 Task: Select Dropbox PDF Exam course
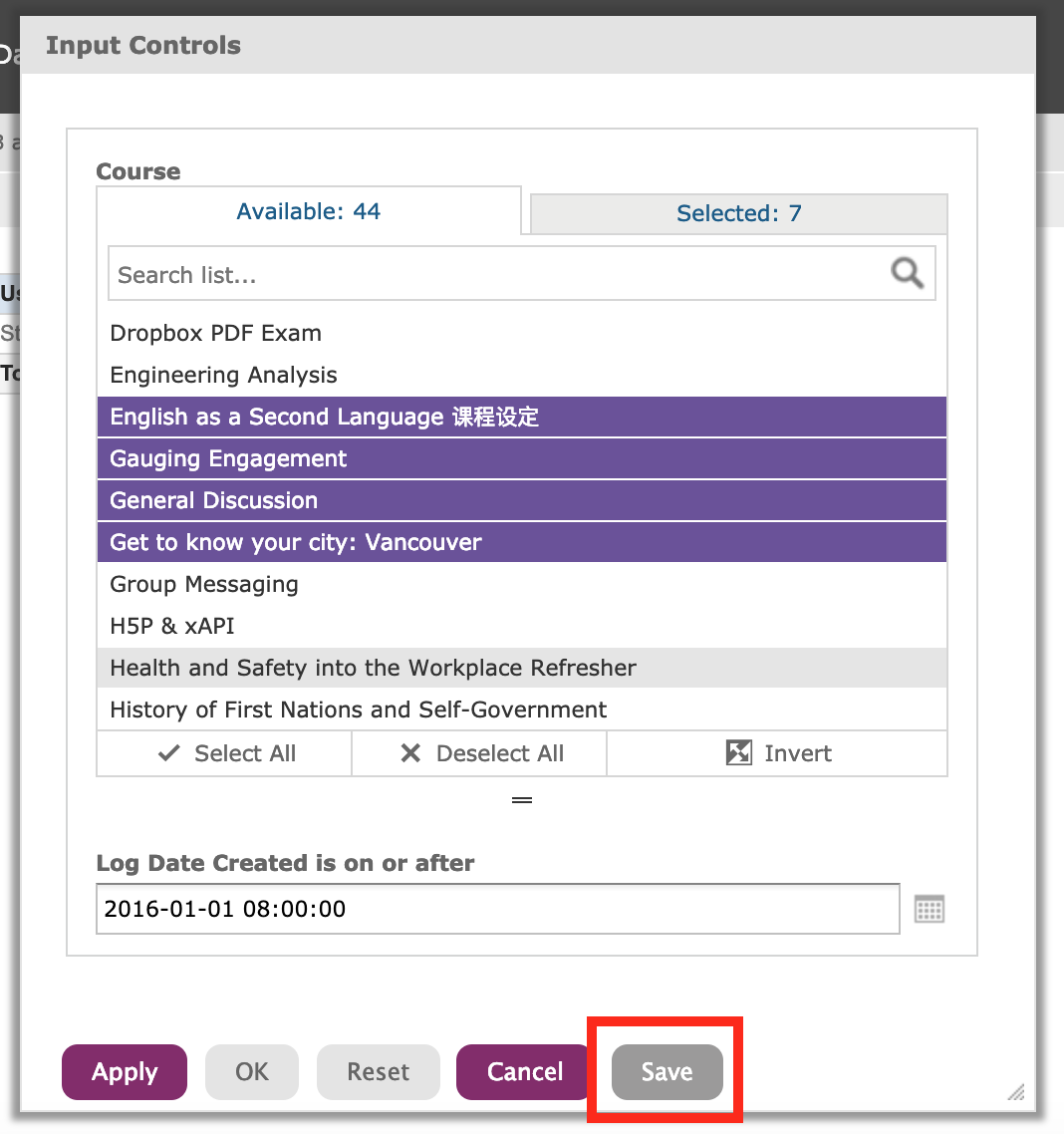click(522, 333)
